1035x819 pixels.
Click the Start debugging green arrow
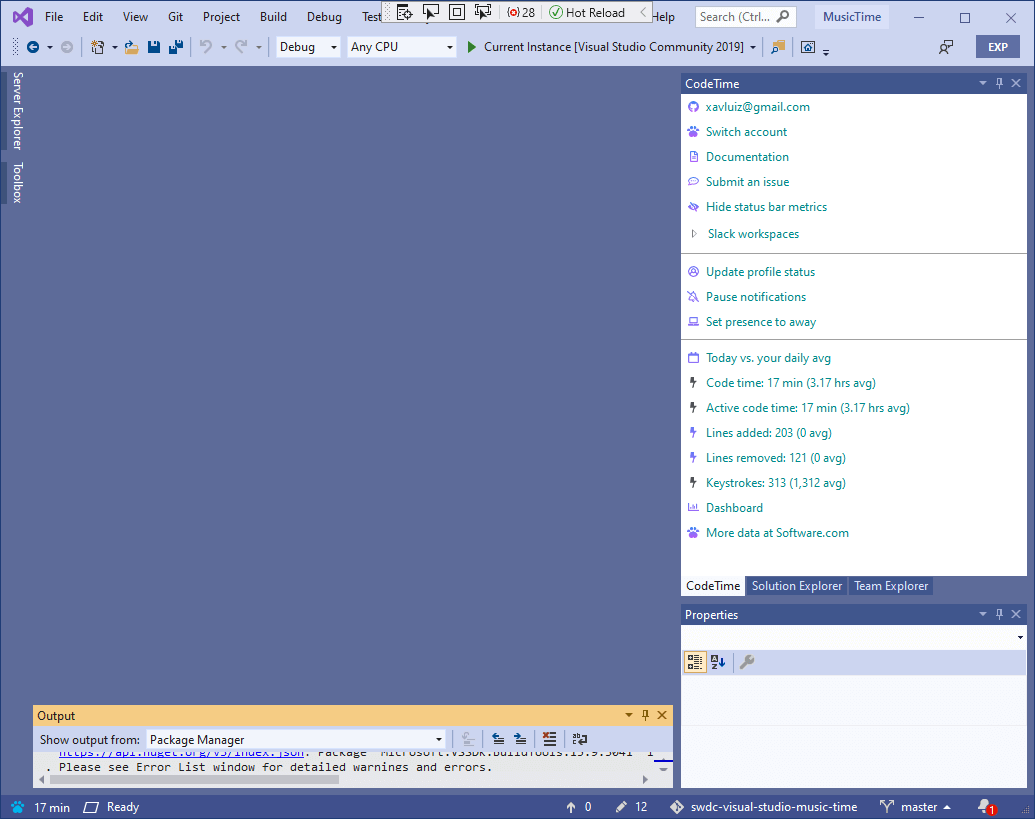click(471, 46)
